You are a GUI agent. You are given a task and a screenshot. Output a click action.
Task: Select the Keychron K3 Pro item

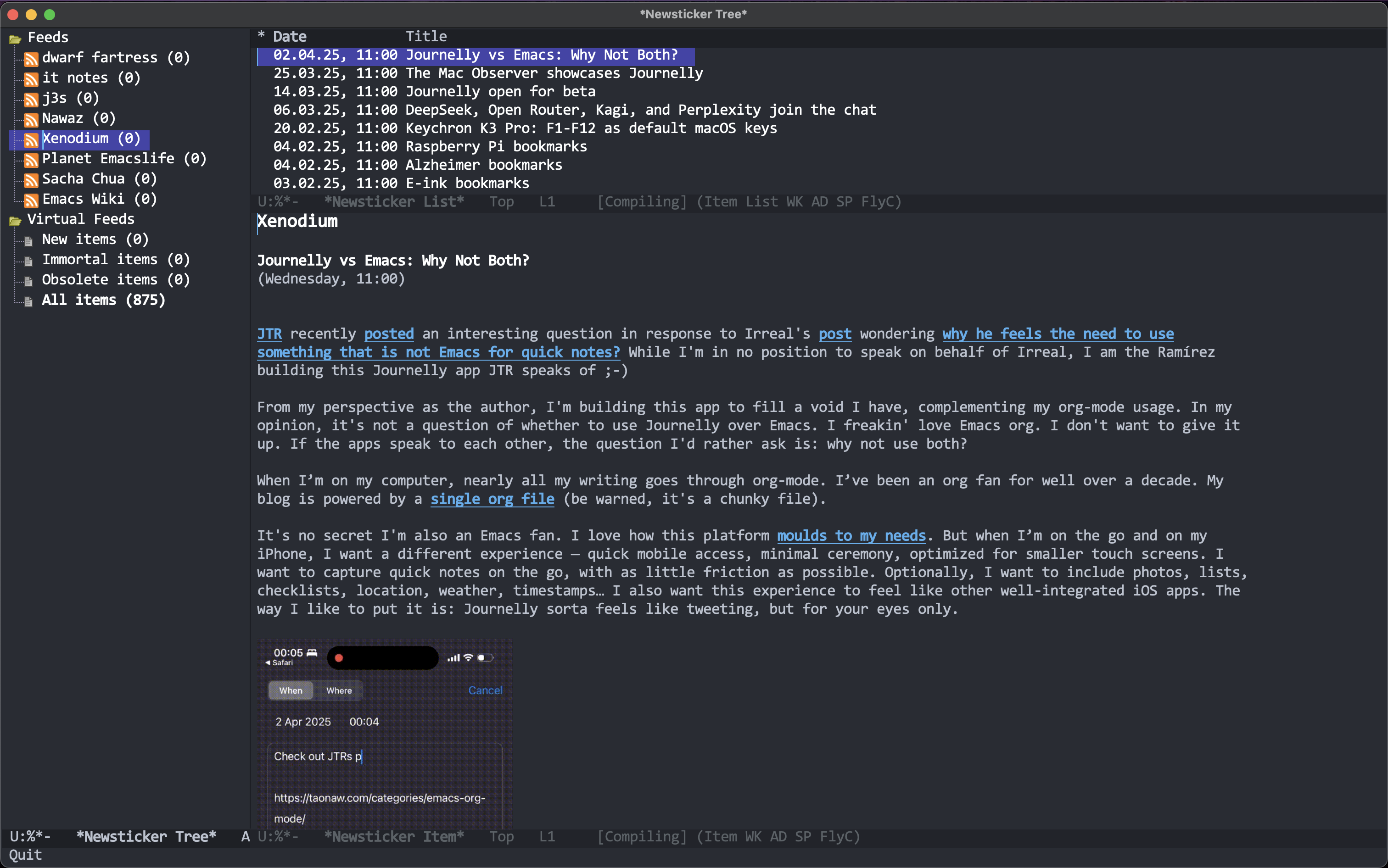pos(526,128)
